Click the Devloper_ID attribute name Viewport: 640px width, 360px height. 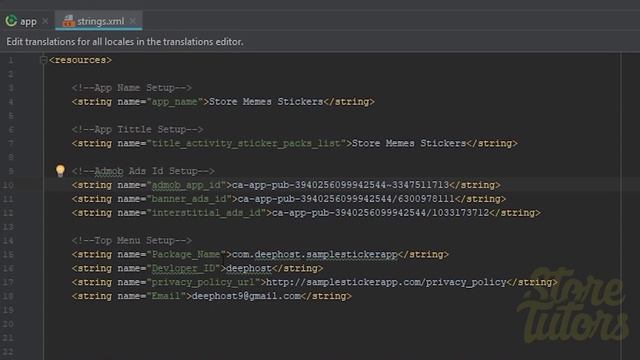pos(183,268)
